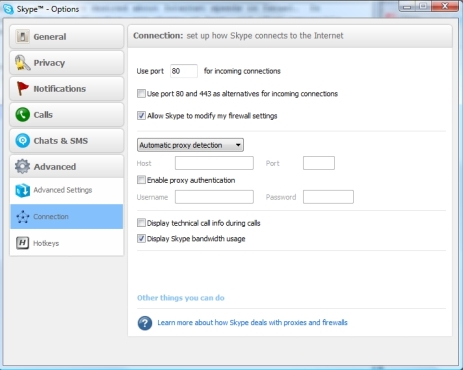Click the green phone Calls icon
This screenshot has width=463, height=370.
point(23,115)
